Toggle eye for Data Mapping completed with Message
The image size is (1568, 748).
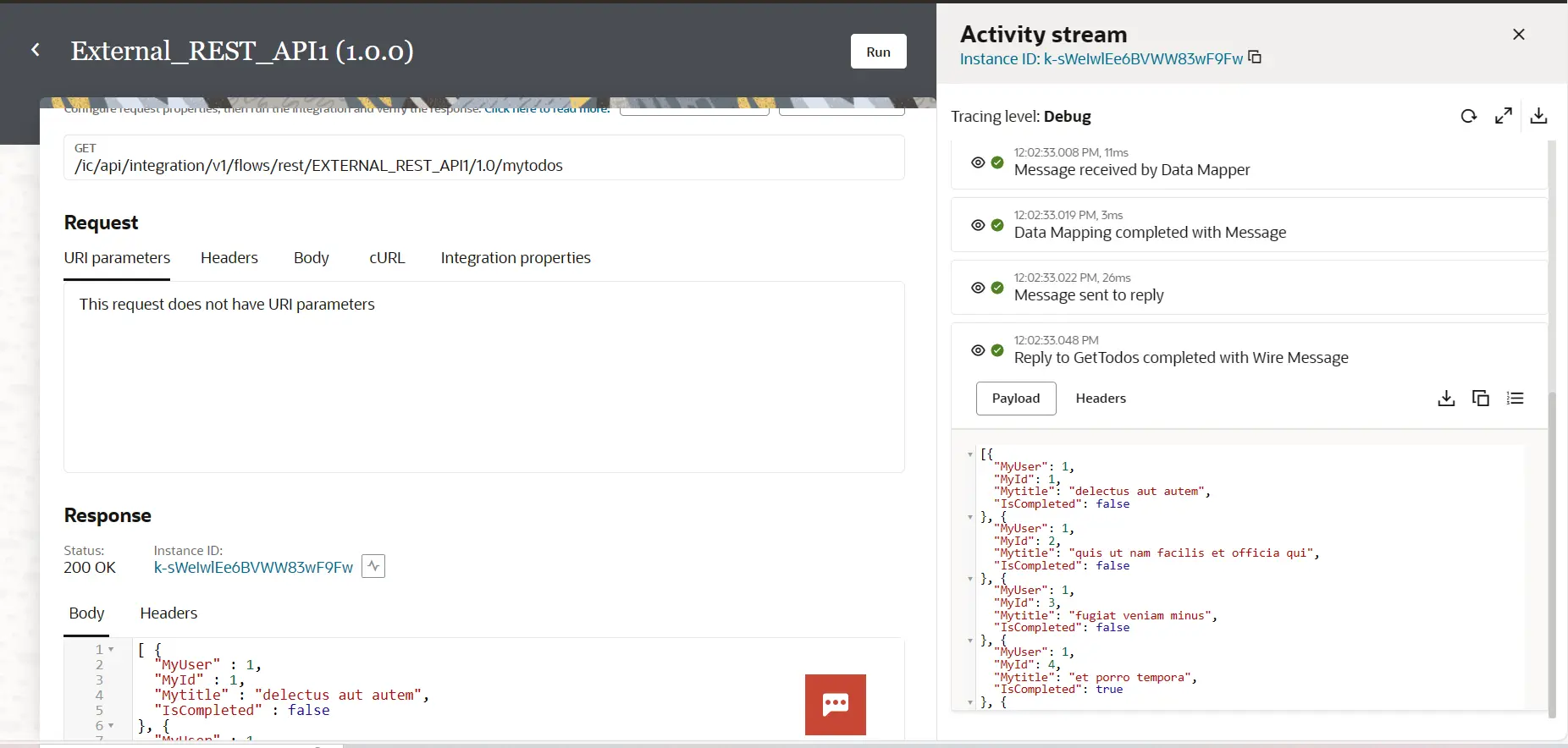(978, 225)
